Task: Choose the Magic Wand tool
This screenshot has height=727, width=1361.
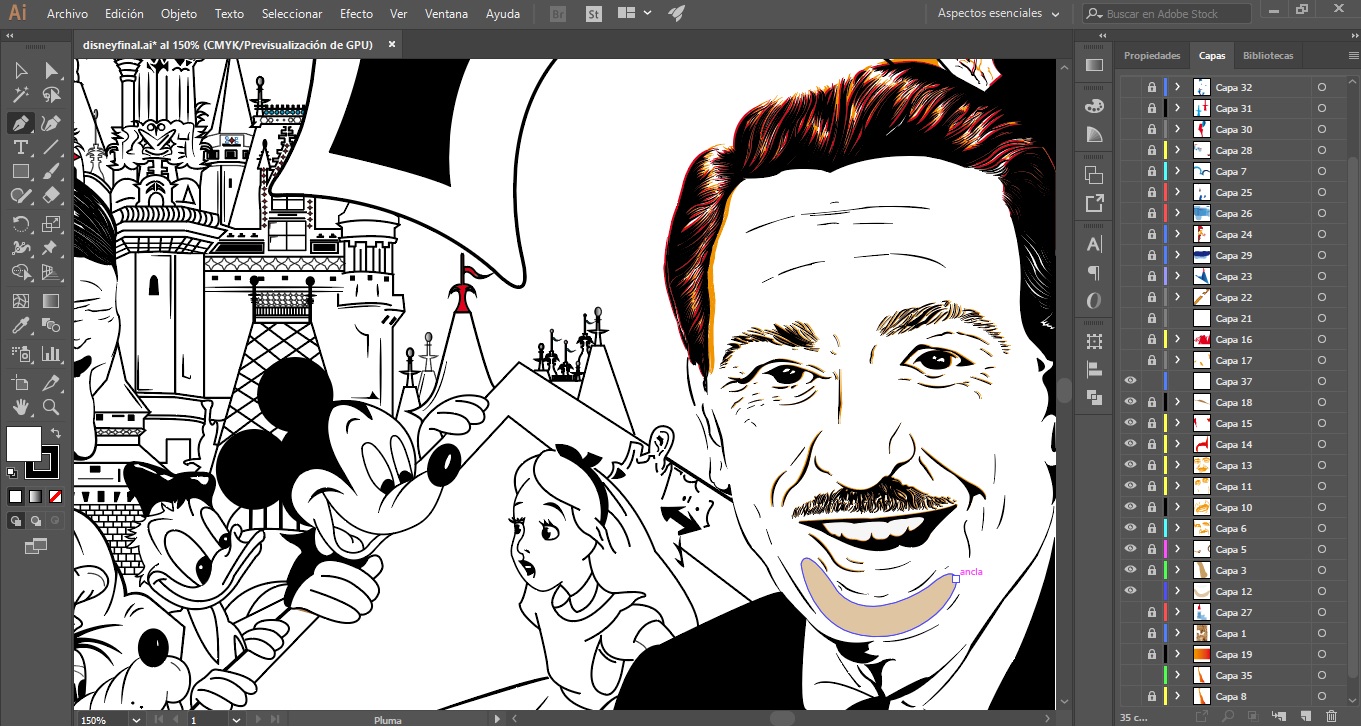Action: click(20, 96)
